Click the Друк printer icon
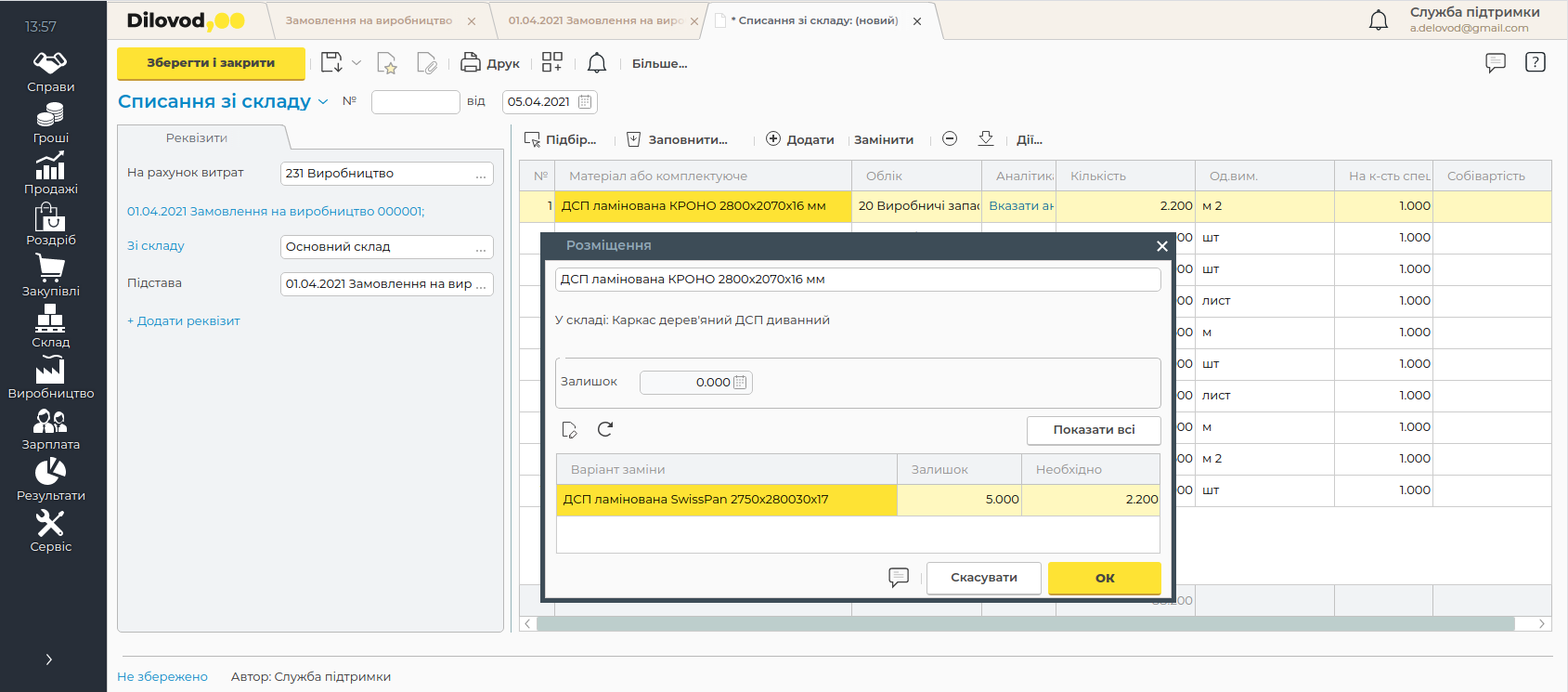Image resolution: width=1568 pixels, height=692 pixels. click(x=471, y=63)
